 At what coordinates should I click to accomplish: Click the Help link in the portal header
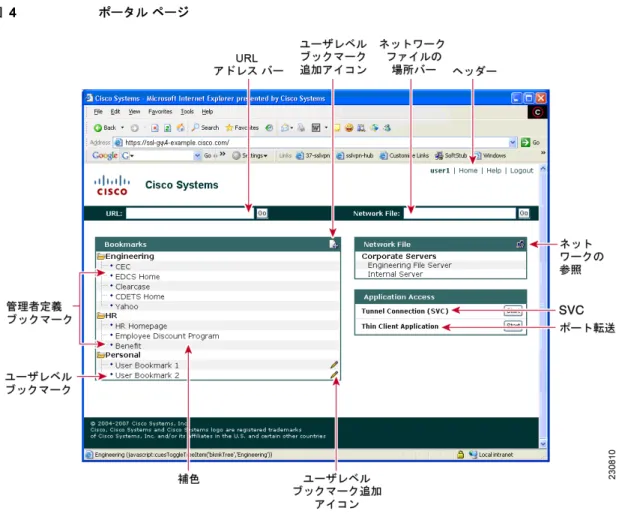493,170
